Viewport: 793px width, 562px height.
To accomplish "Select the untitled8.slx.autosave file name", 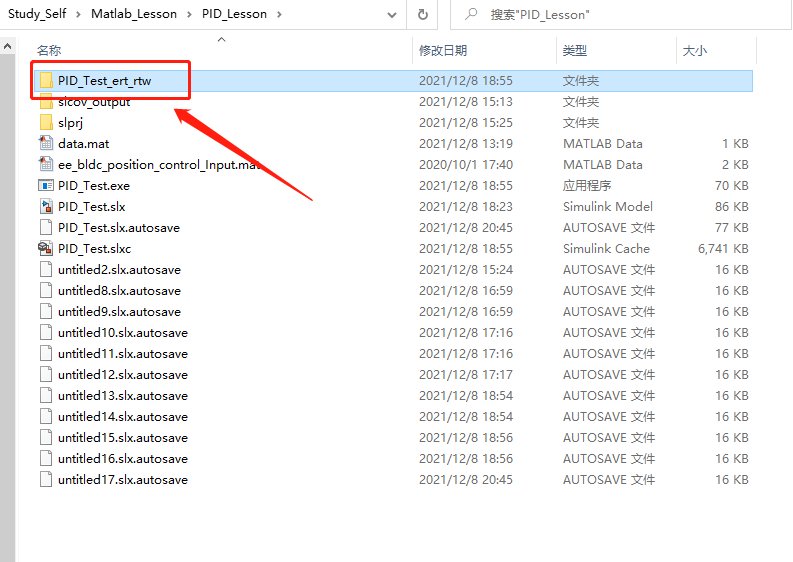I will point(119,290).
